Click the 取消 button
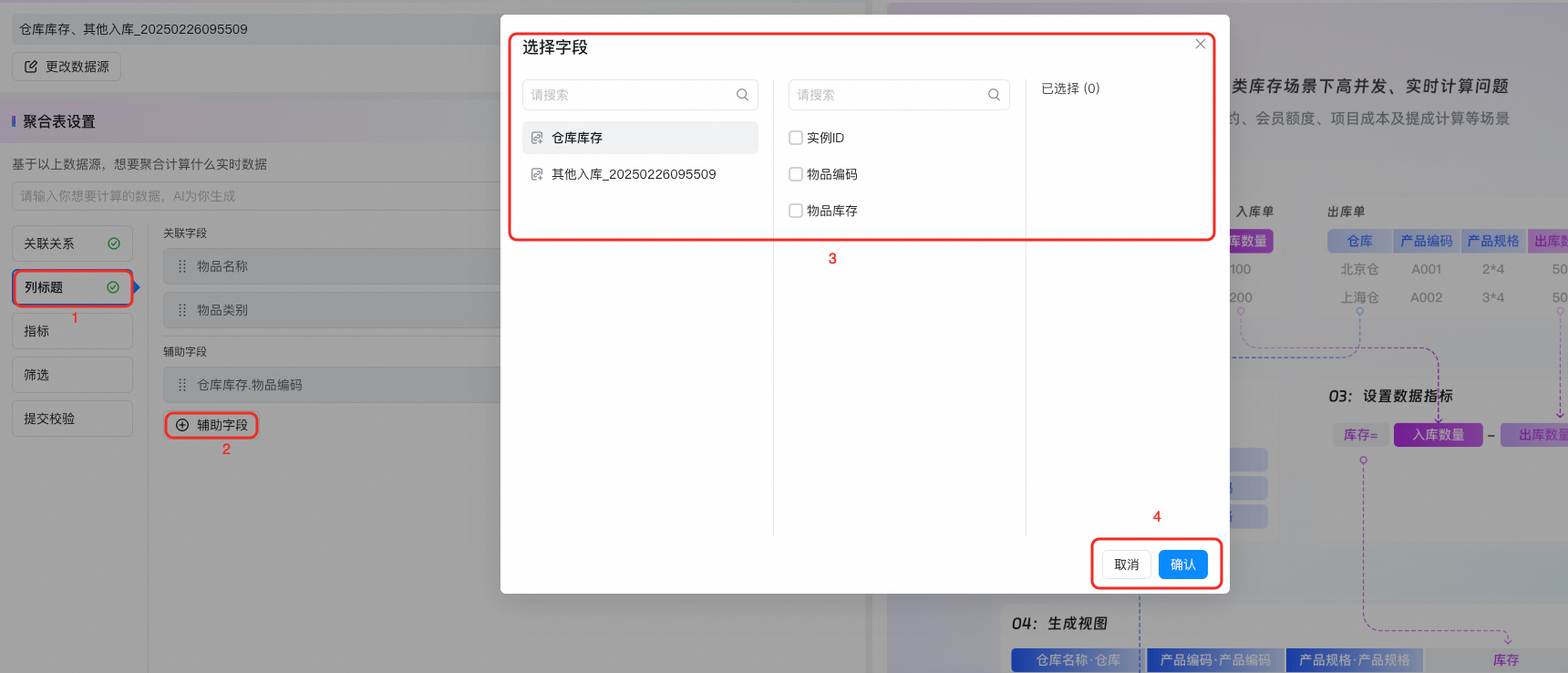Image resolution: width=1568 pixels, height=673 pixels. (x=1127, y=564)
